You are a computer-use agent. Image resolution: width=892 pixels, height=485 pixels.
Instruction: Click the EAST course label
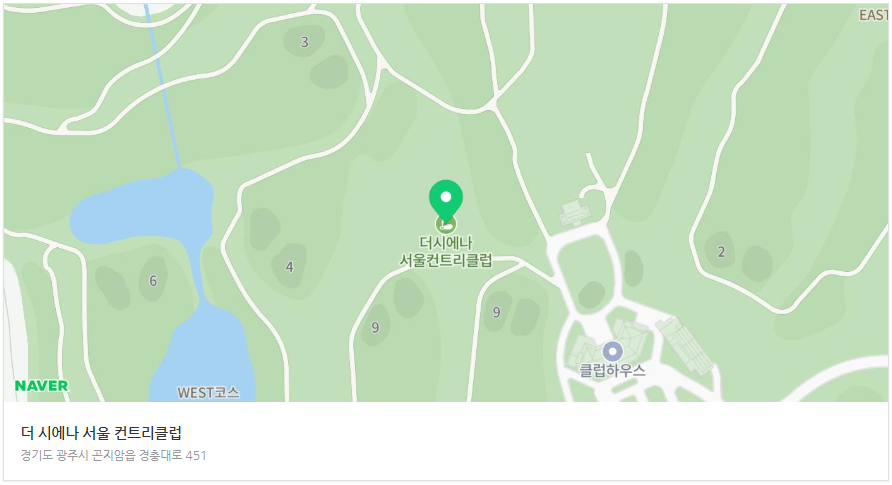coord(873,15)
